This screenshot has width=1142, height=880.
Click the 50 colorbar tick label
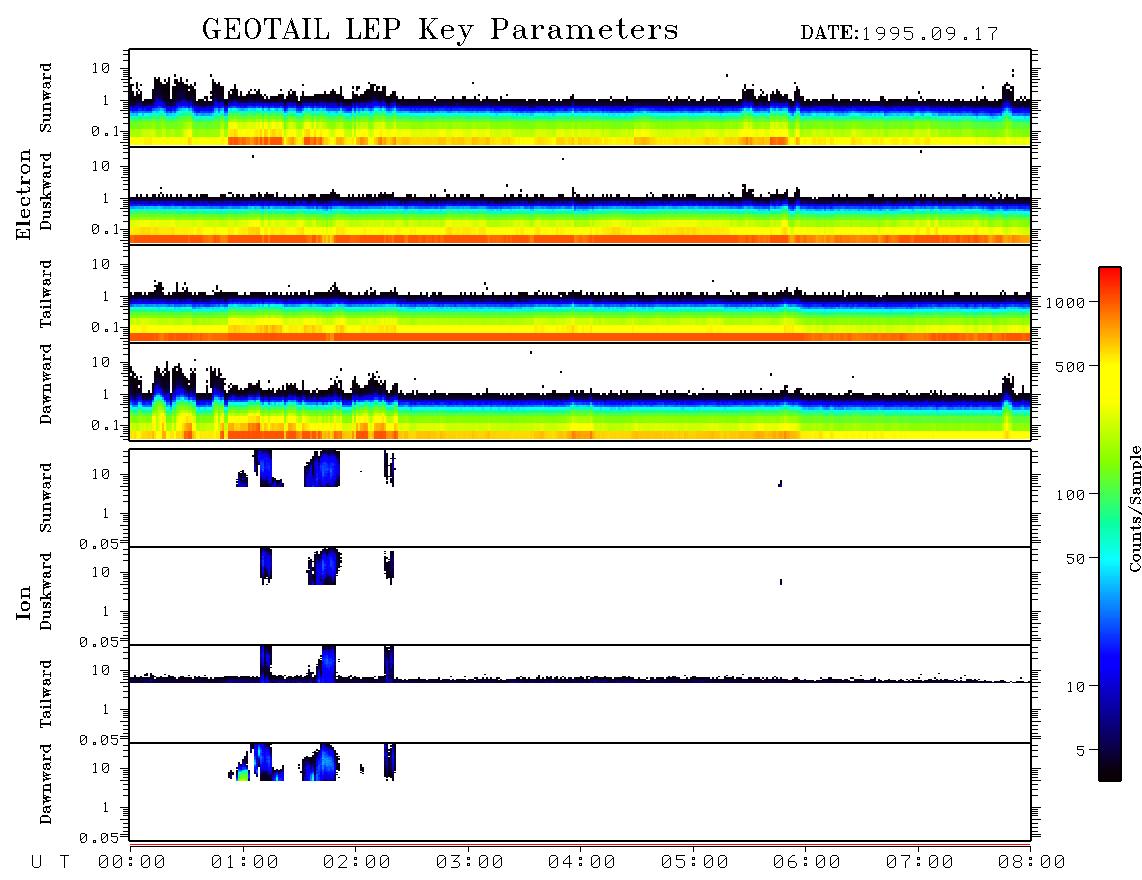[x=1076, y=559]
